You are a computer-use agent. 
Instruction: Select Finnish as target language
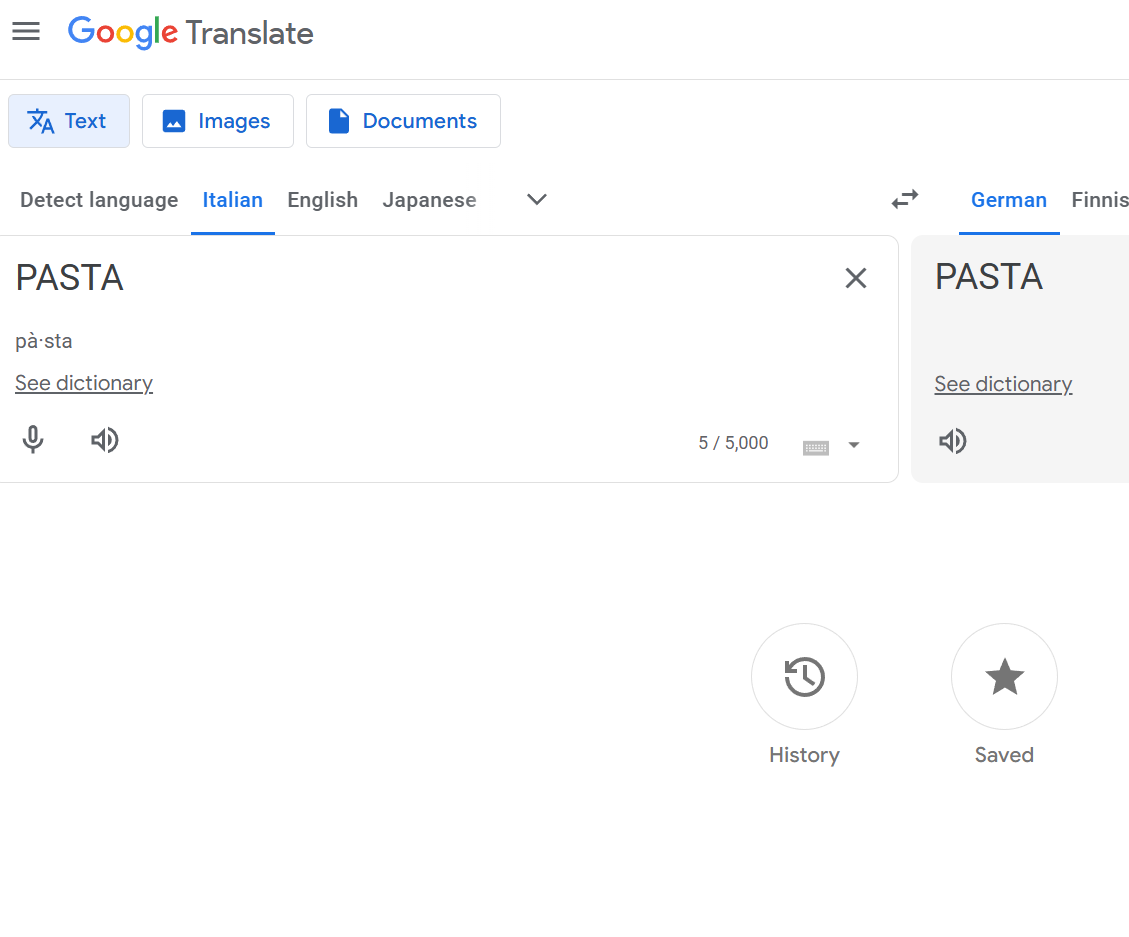(1100, 200)
